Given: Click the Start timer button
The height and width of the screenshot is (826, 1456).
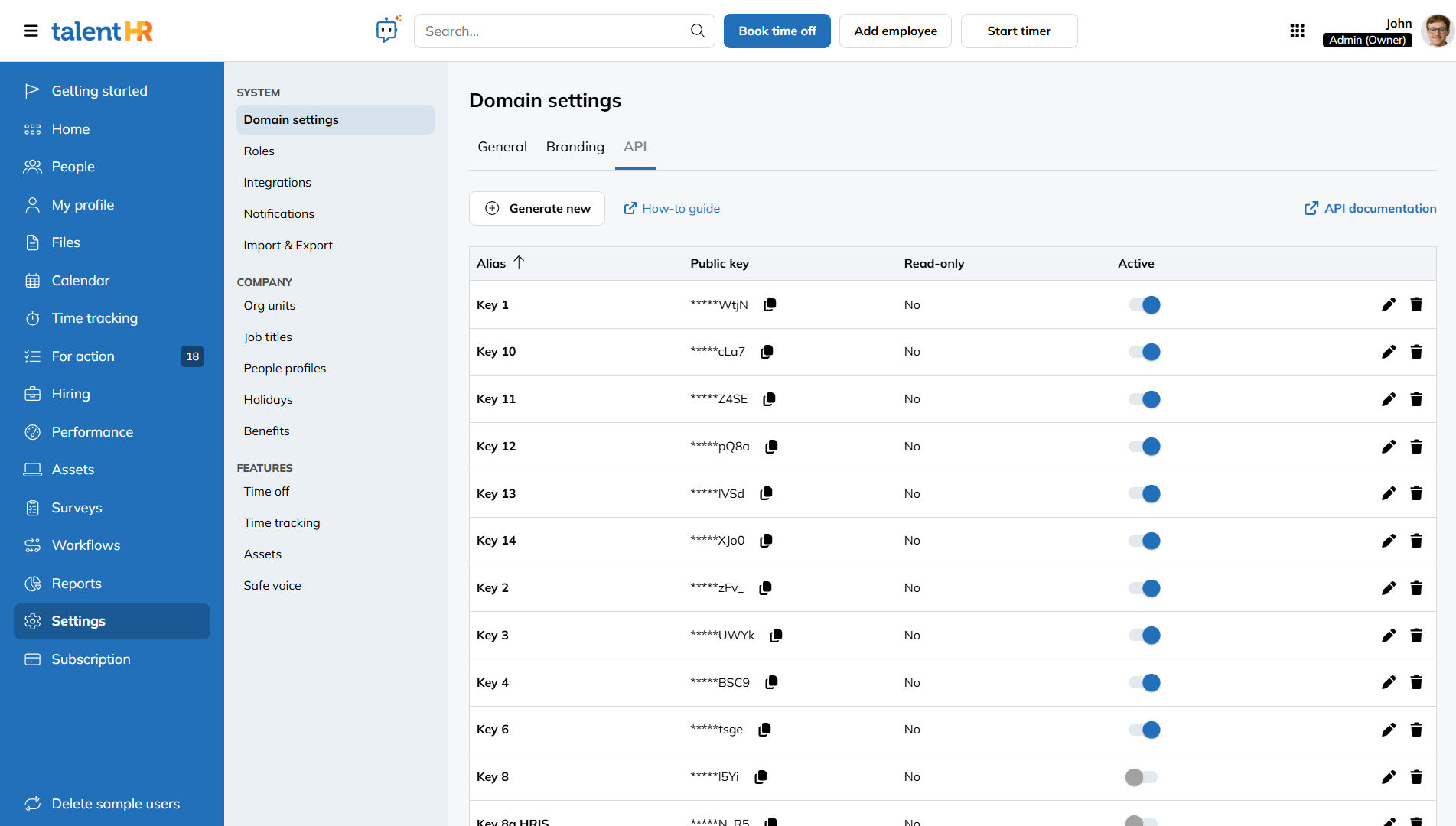Looking at the screenshot, I should click(x=1019, y=31).
